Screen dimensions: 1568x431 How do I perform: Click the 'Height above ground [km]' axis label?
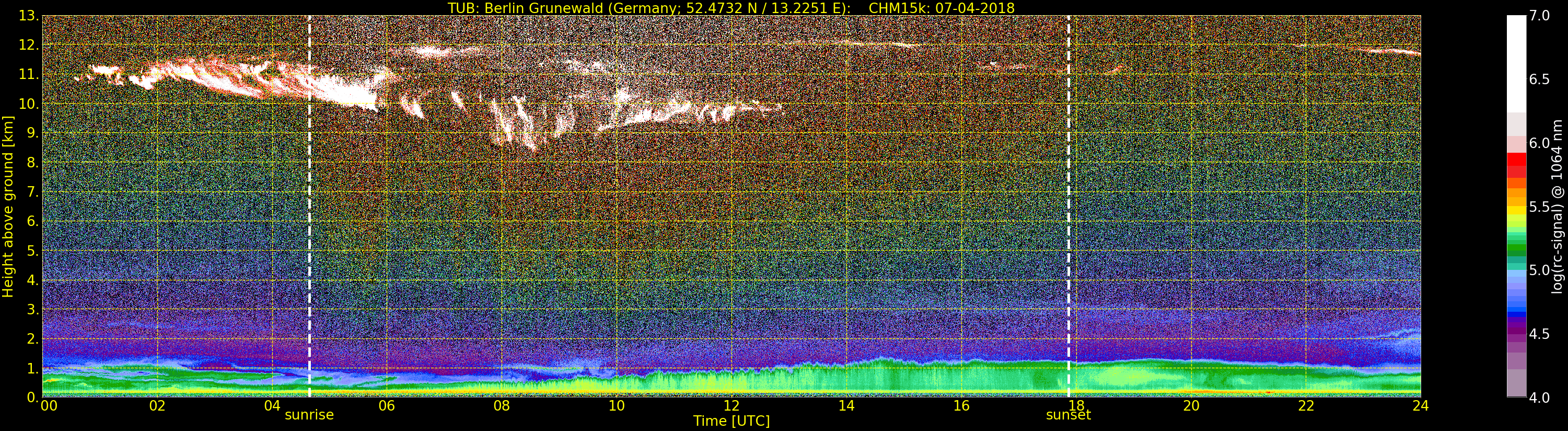[x=8, y=206]
